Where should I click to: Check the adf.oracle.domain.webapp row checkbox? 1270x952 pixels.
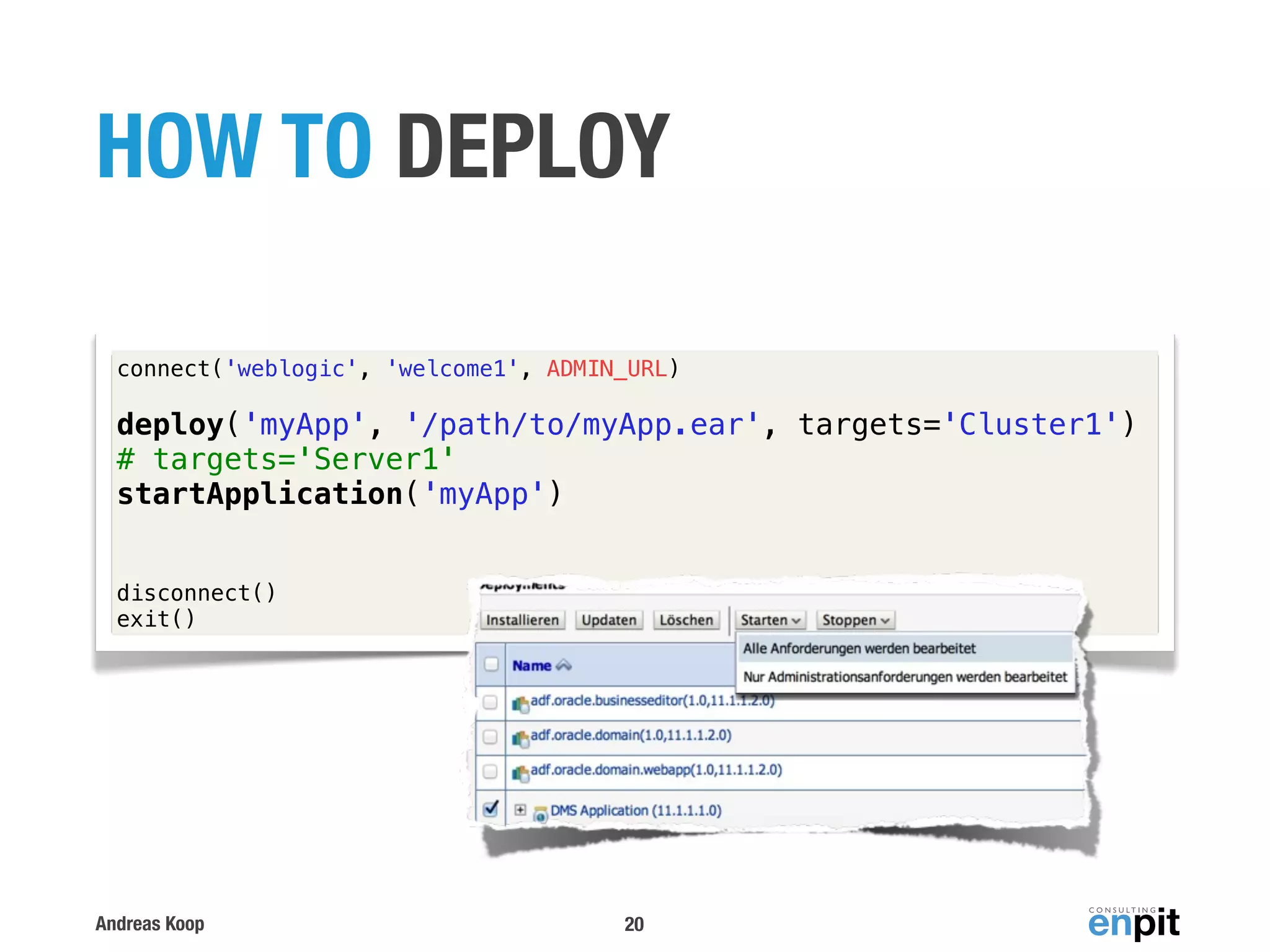click(490, 771)
